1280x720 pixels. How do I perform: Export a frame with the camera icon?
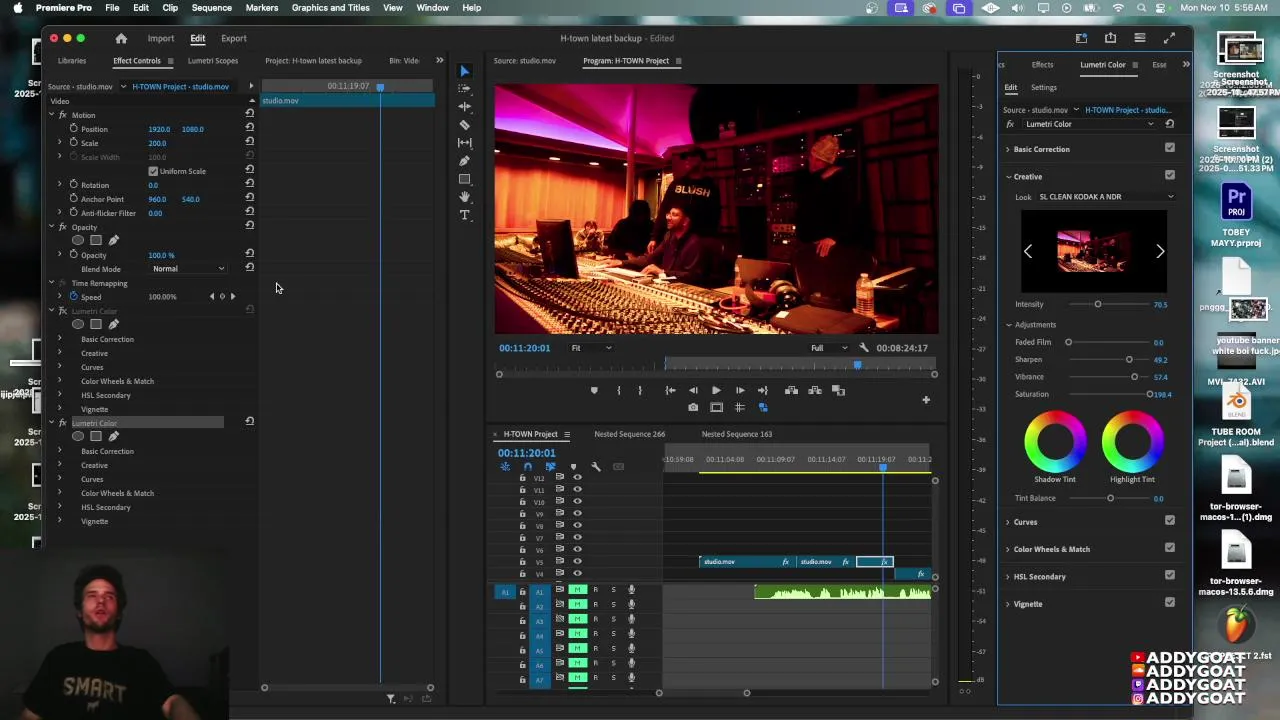[693, 407]
